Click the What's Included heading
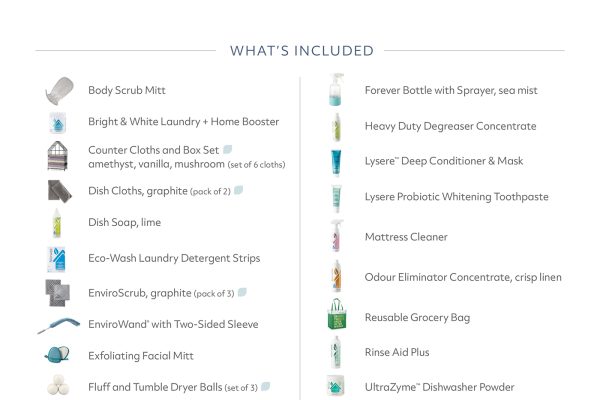This screenshot has height=400, width=600. click(302, 51)
